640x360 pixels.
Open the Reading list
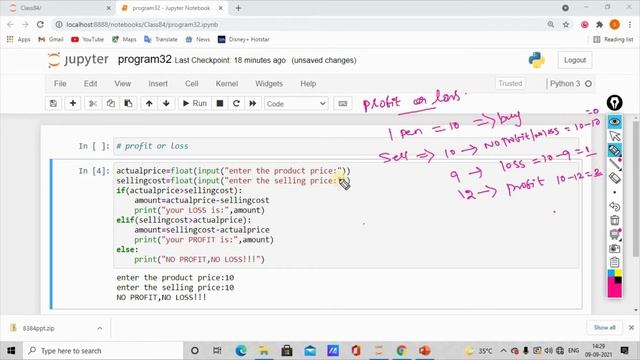(x=613, y=40)
